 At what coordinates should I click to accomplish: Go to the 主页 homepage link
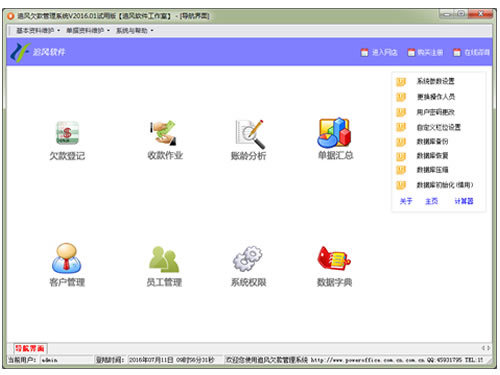tap(431, 201)
